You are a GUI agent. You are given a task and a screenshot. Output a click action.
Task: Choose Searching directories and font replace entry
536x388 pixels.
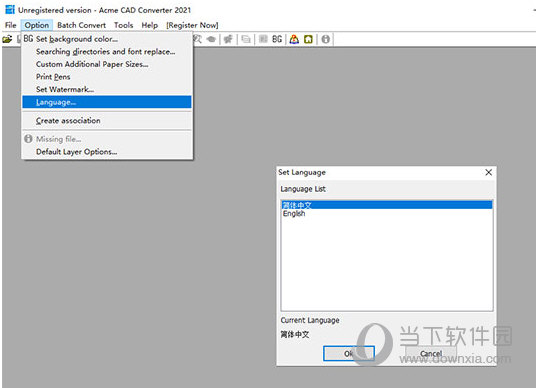pos(107,52)
